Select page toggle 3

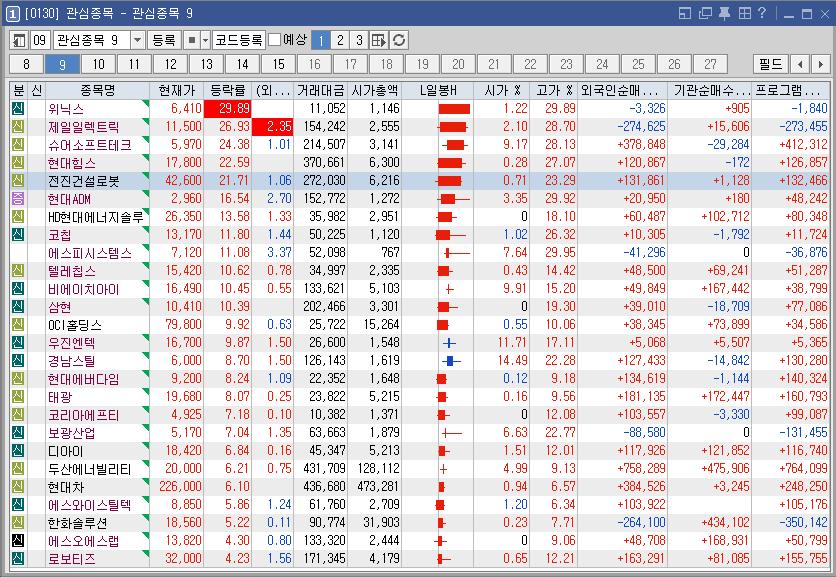pos(359,40)
